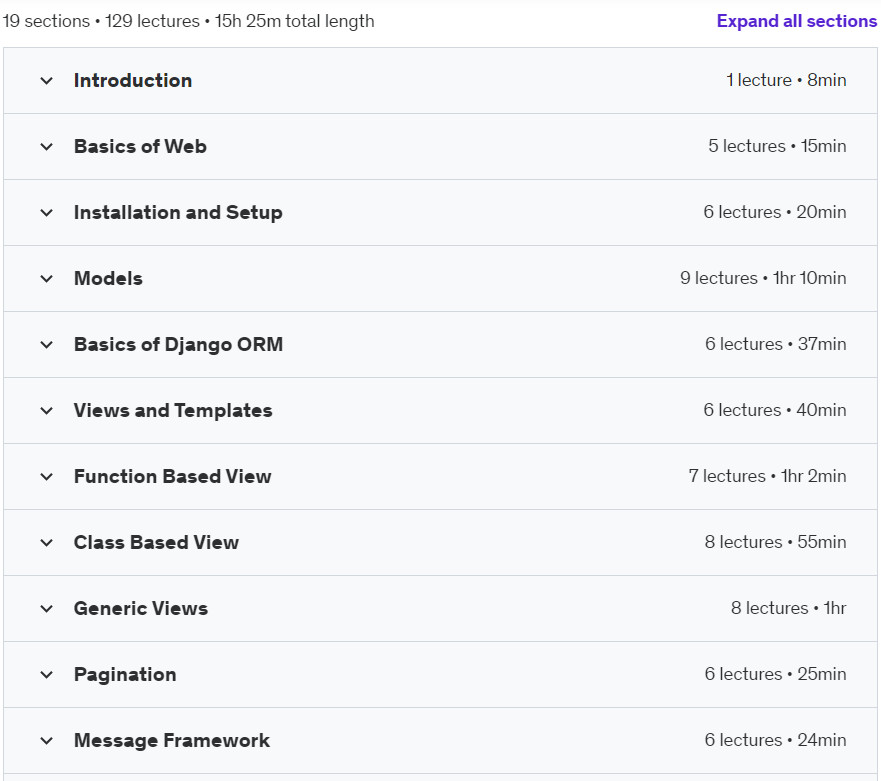Screen dimensions: 881x781
Task: Click the '6 lectures • 24min' text
Action: (x=775, y=739)
